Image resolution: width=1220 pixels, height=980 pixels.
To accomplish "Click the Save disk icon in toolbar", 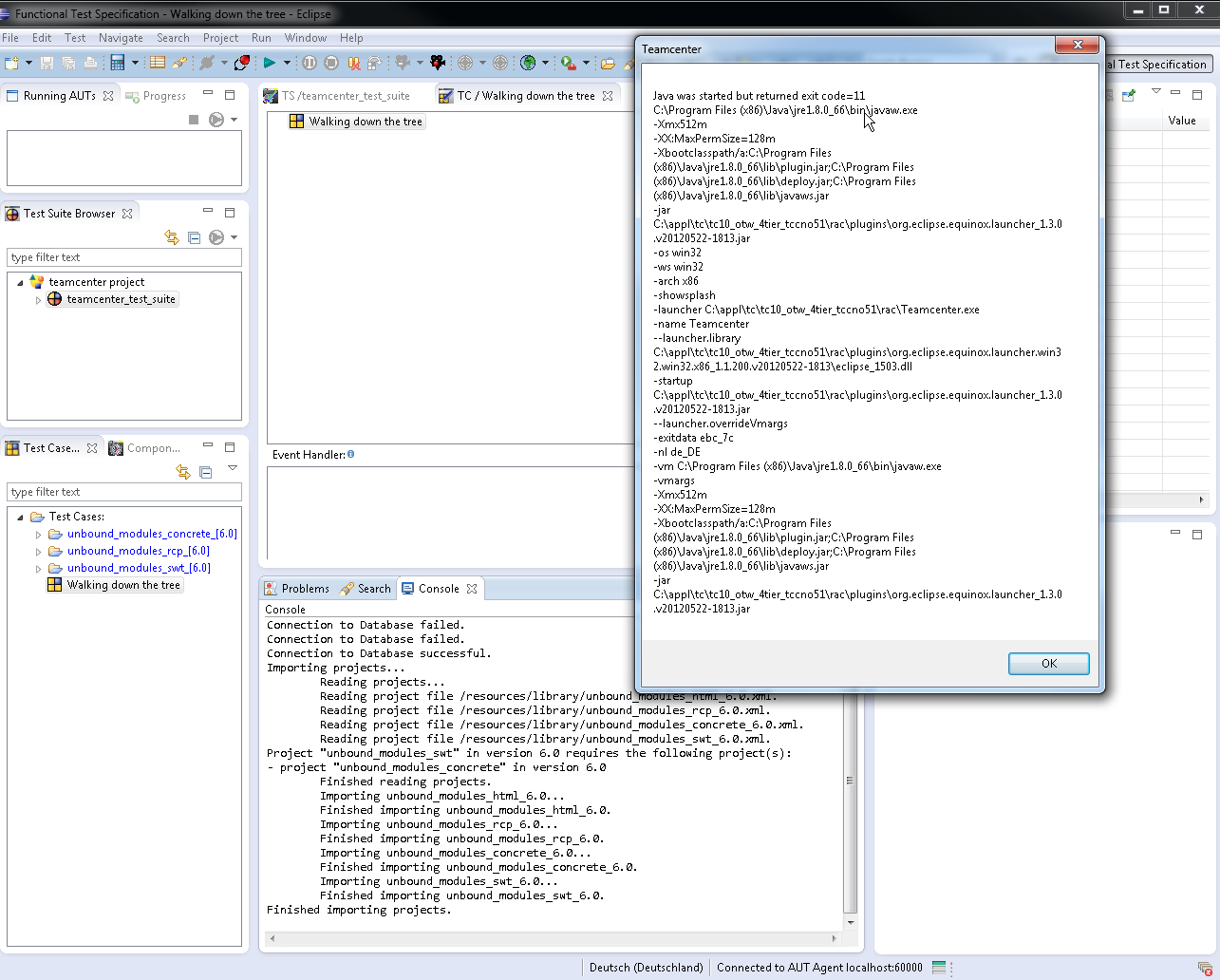I will click(x=47, y=63).
